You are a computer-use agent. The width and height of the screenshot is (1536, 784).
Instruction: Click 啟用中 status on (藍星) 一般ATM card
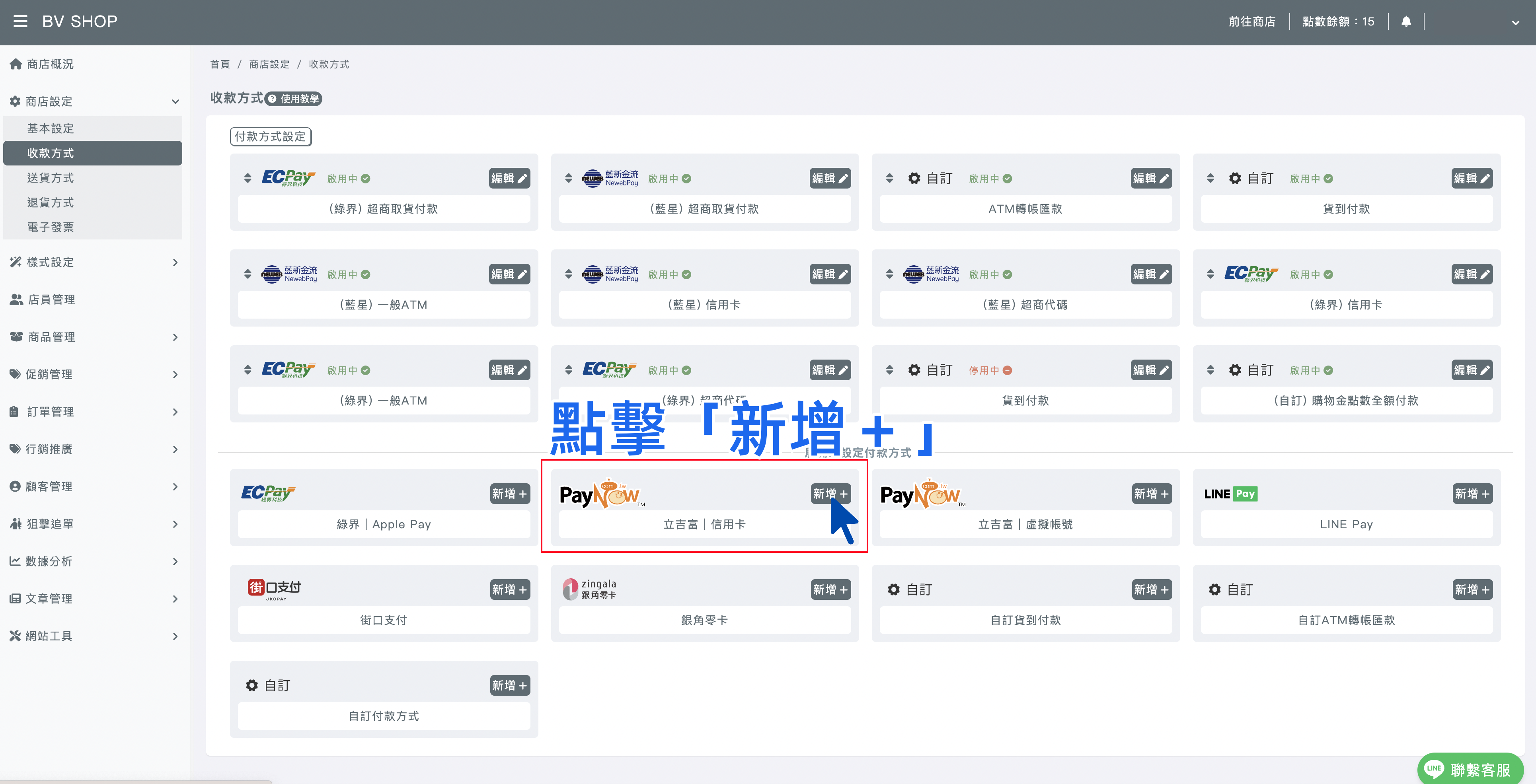point(348,274)
